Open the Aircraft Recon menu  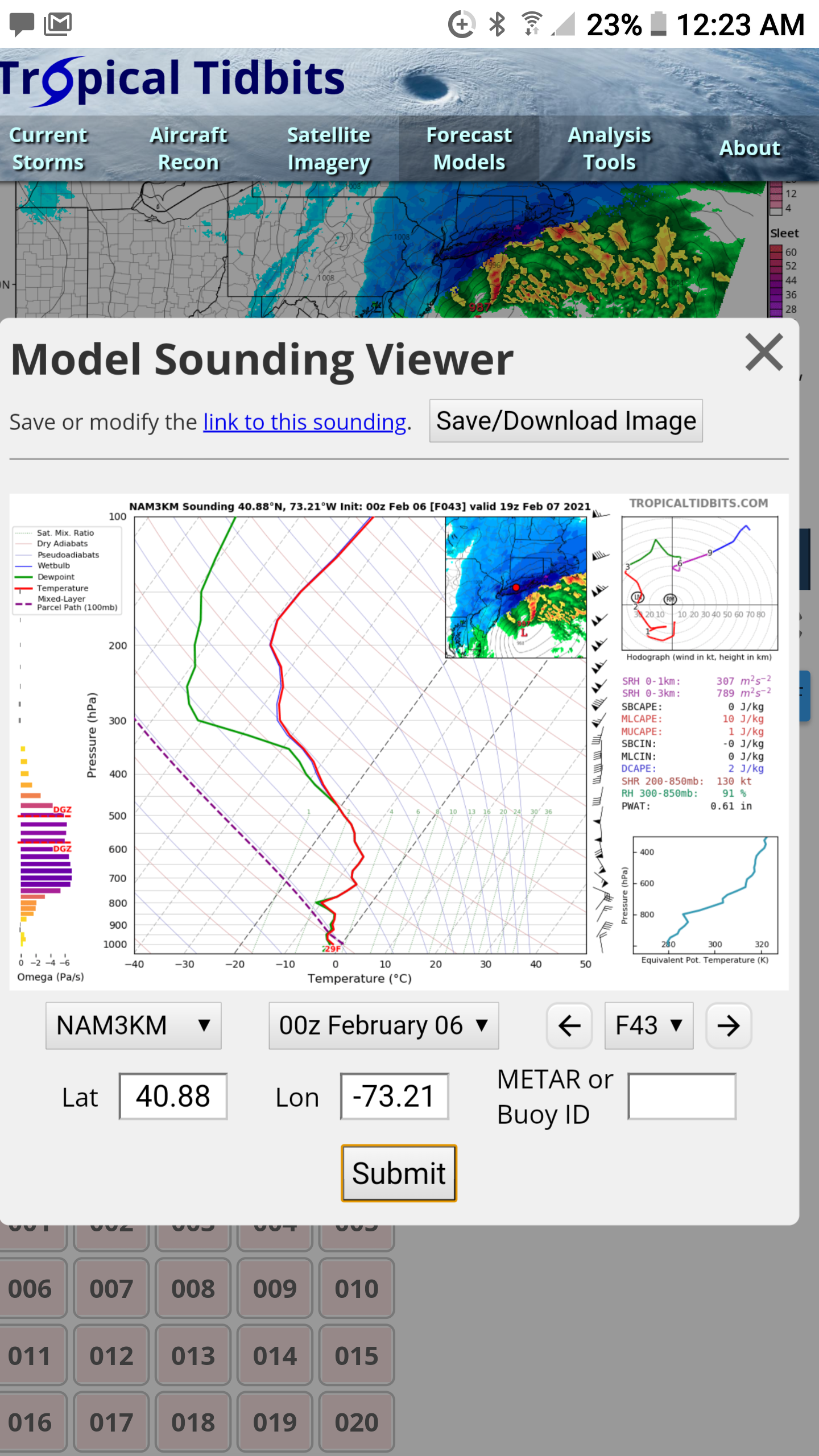pos(188,148)
